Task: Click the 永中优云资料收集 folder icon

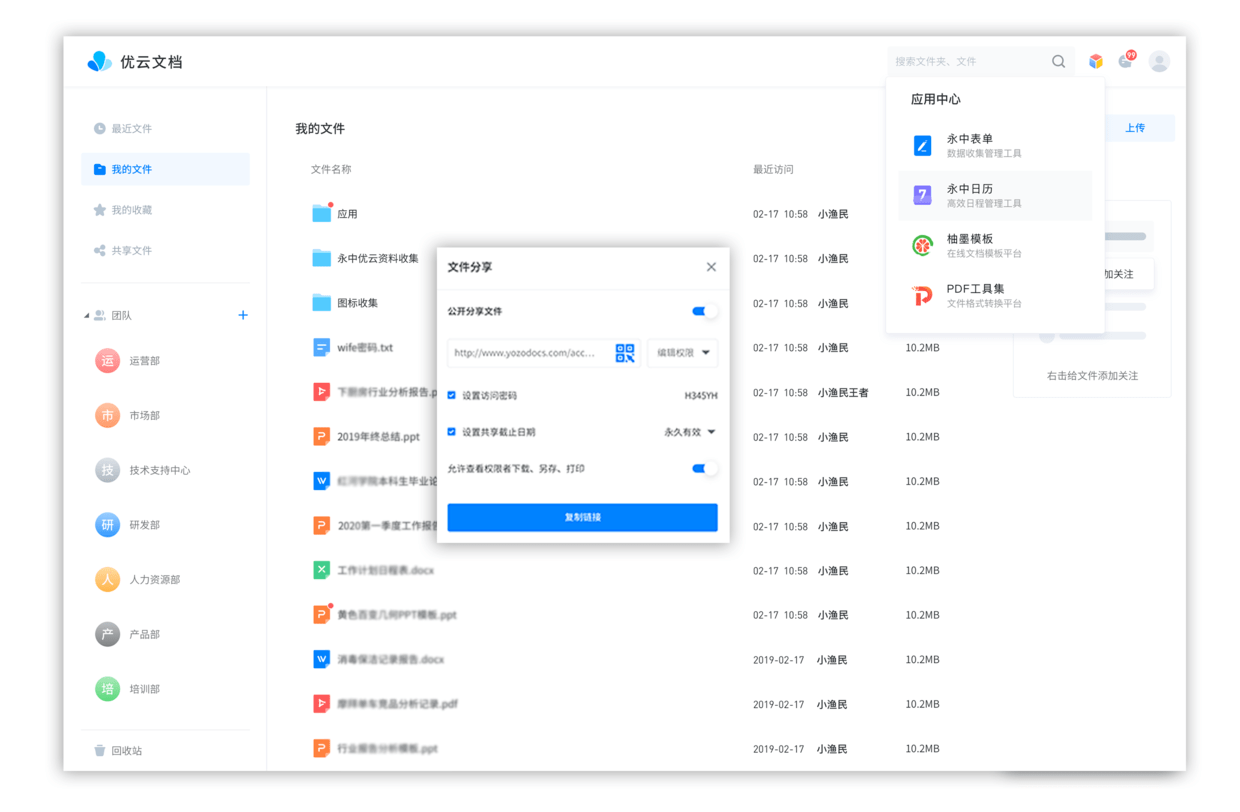Action: pos(321,258)
